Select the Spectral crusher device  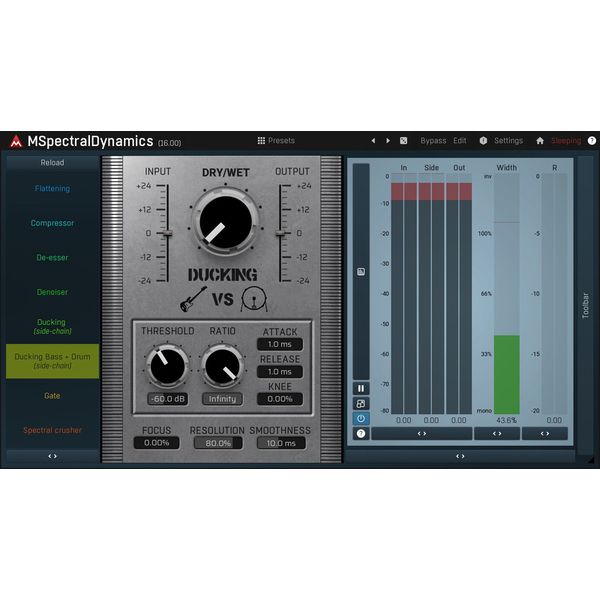pos(52,430)
